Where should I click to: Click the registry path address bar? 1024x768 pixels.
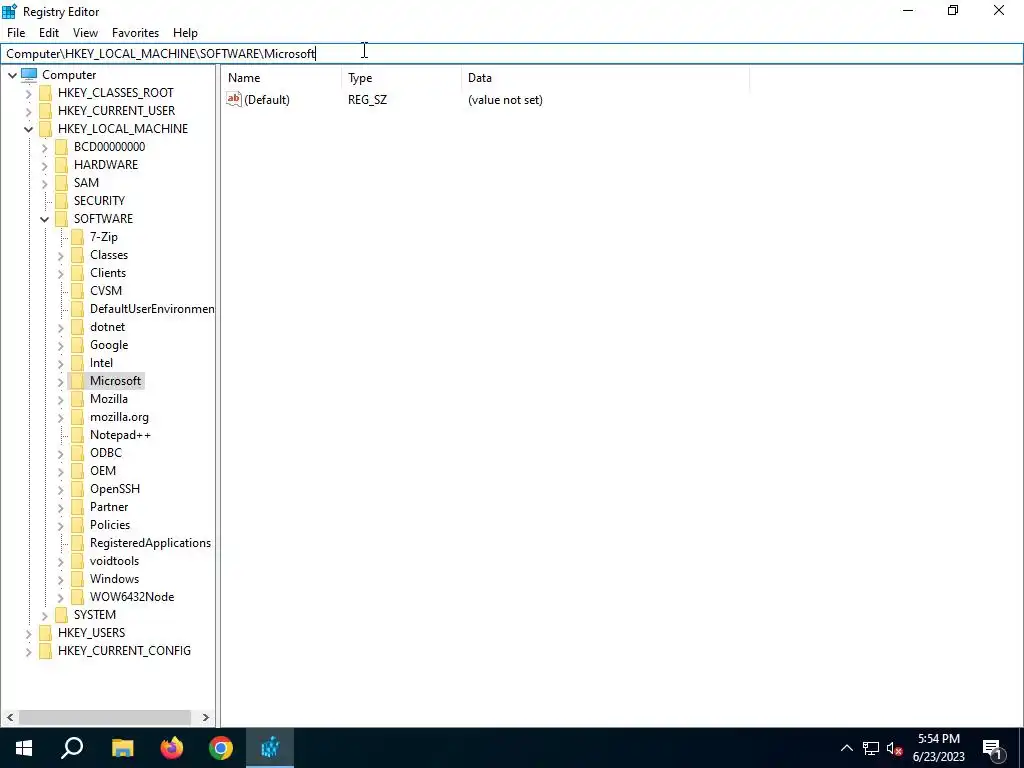point(512,54)
